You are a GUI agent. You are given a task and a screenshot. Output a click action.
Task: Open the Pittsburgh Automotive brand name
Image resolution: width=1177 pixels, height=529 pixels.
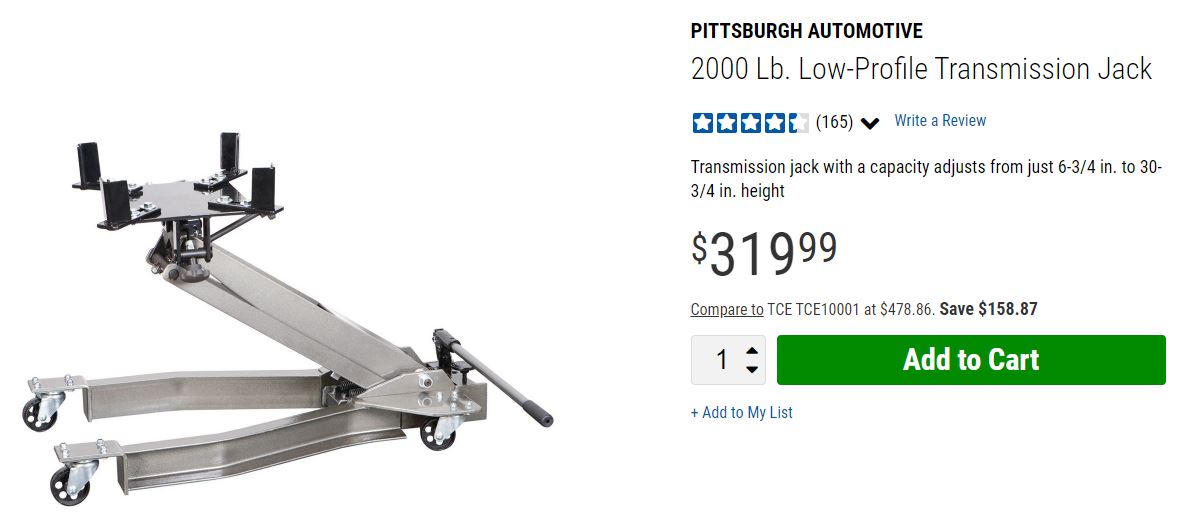[806, 31]
